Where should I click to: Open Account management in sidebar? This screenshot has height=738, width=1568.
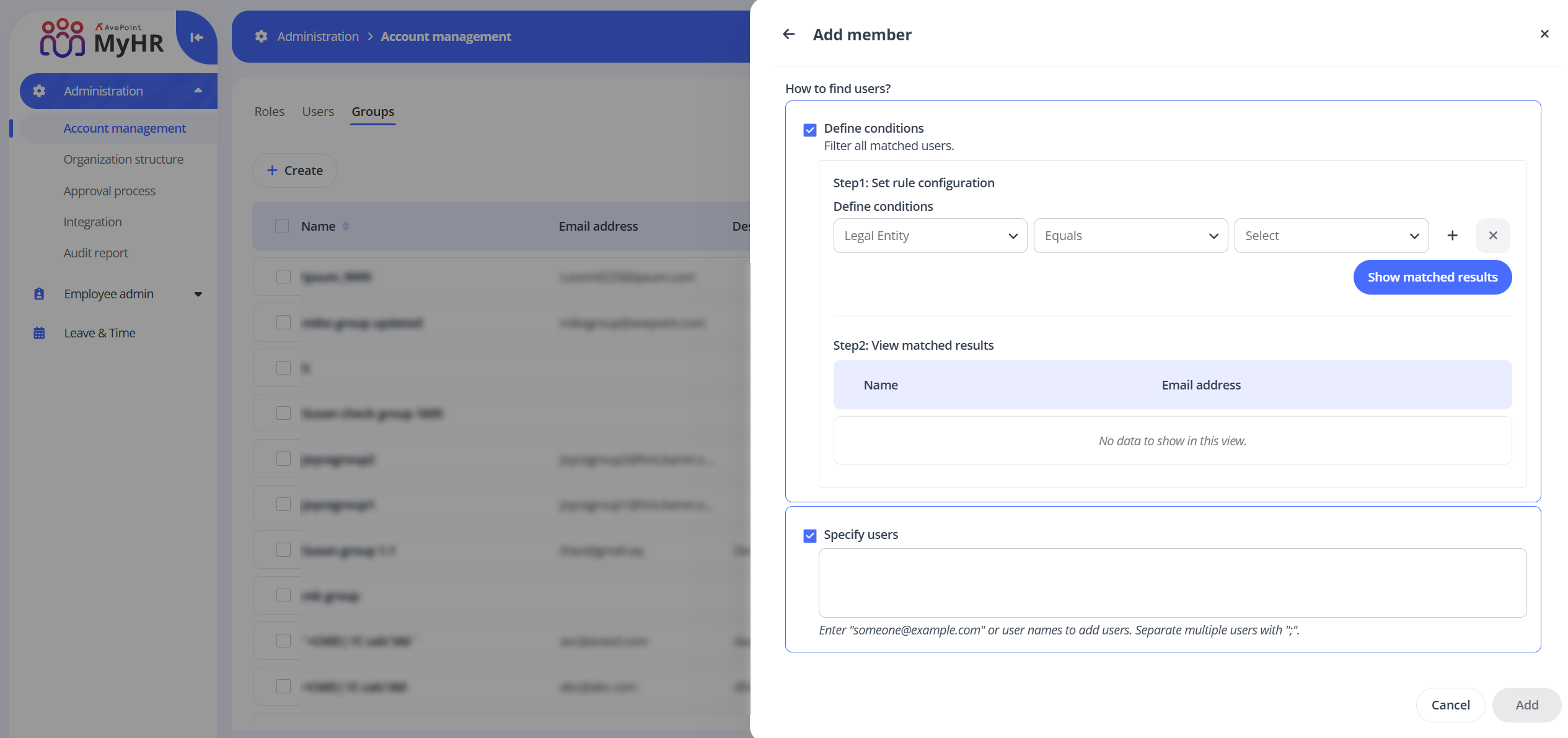125,128
